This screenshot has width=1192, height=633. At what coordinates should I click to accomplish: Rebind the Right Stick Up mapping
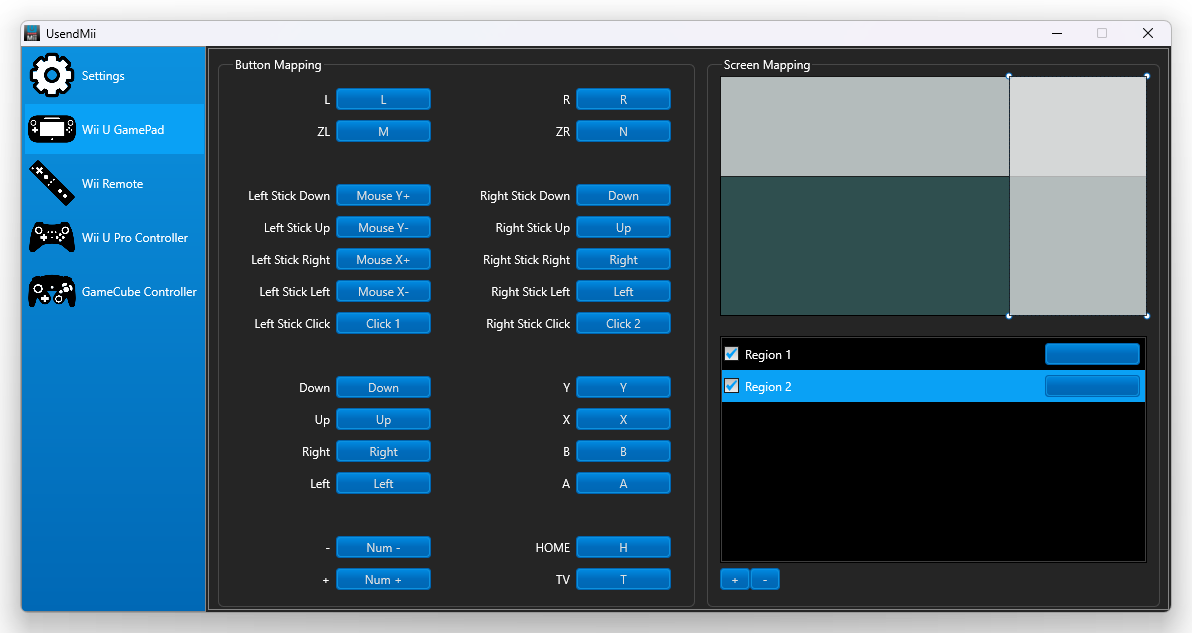pyautogui.click(x=623, y=227)
